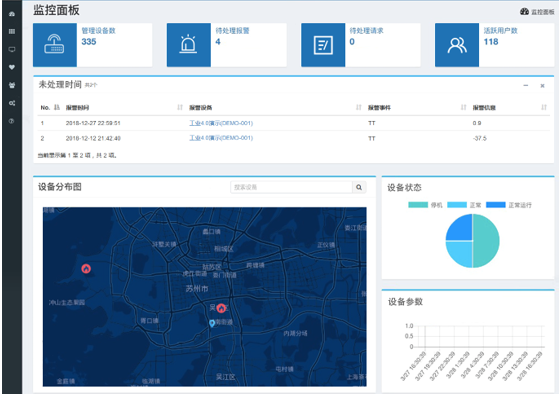
Task: Click the light blue quarter pie slice
Action: click(462, 252)
